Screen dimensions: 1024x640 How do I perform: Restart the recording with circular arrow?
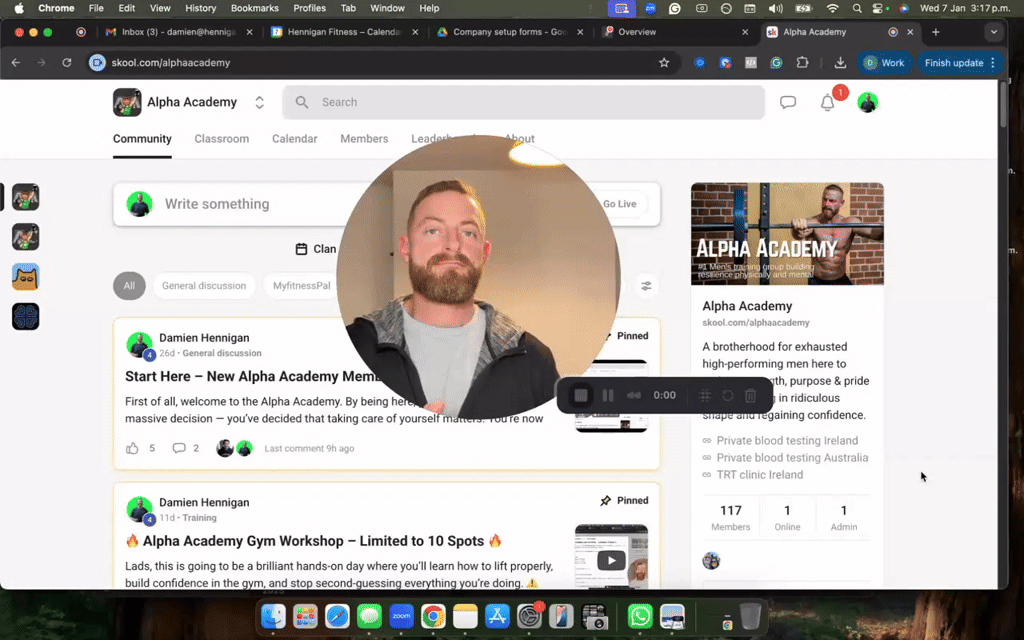coord(728,395)
